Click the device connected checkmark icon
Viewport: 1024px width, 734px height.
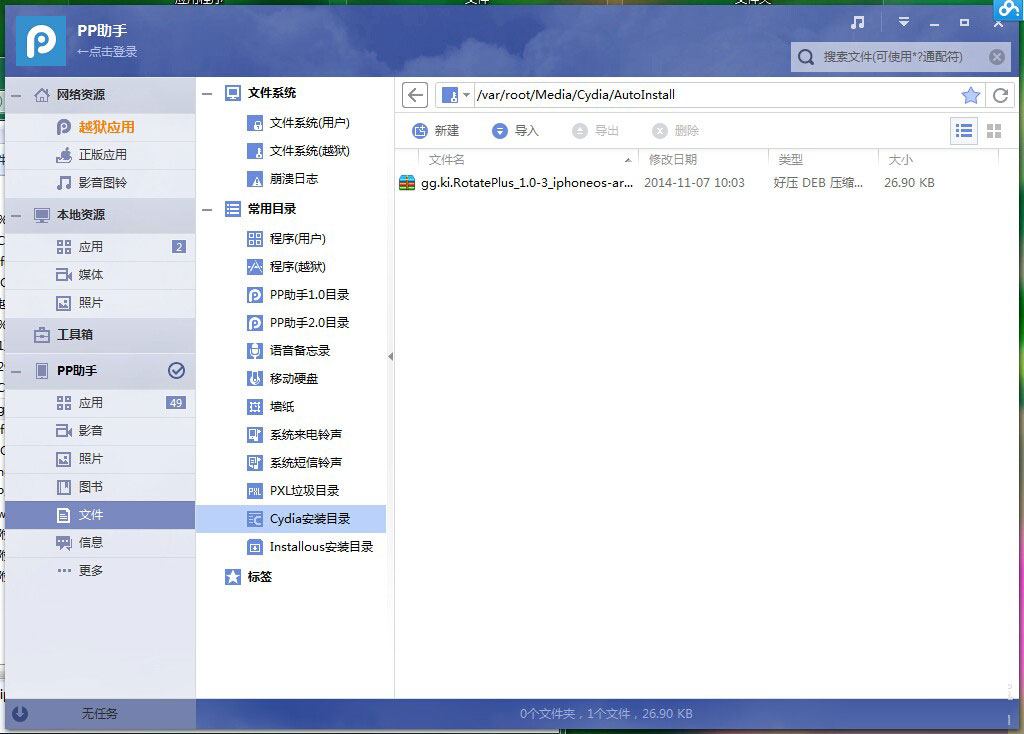pos(176,371)
